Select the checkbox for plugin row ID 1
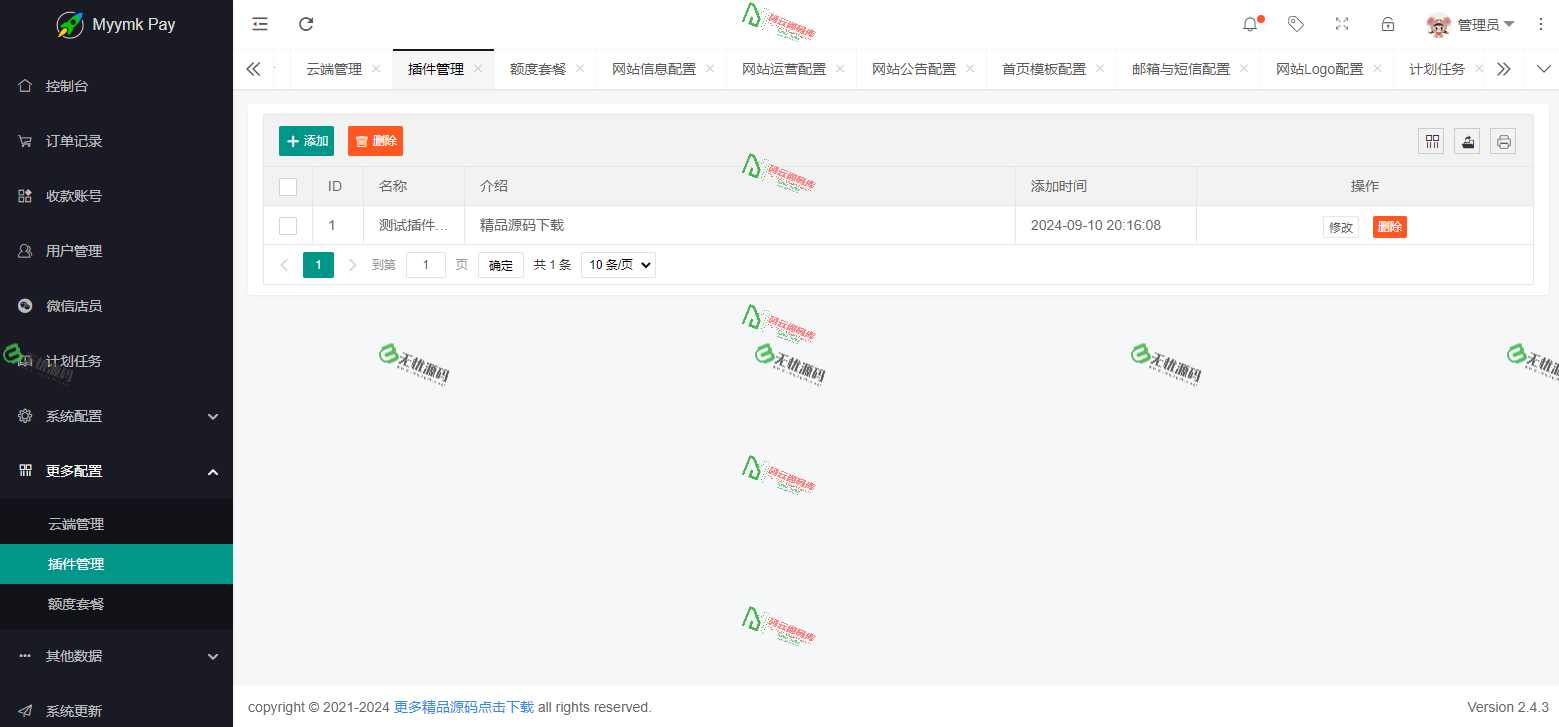The width and height of the screenshot is (1559, 727). tap(287, 226)
